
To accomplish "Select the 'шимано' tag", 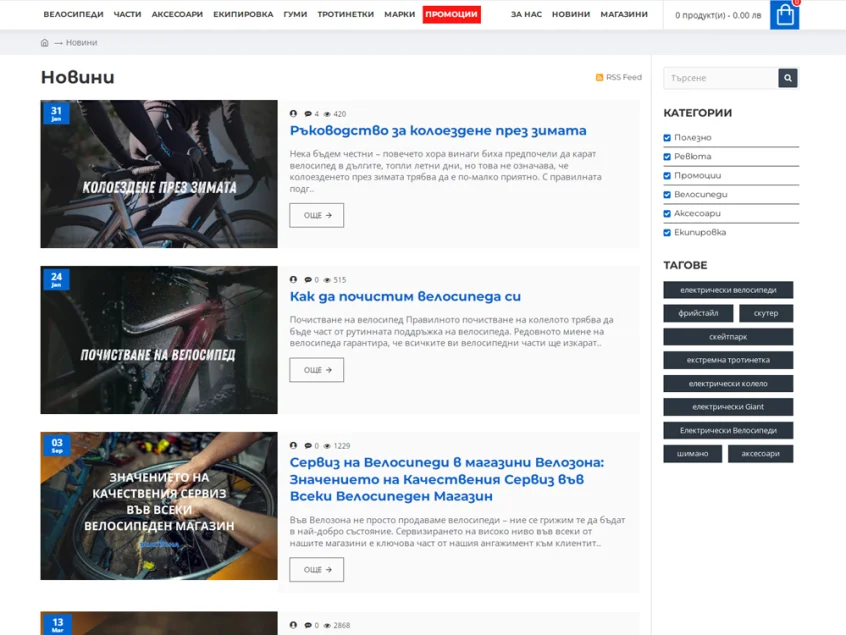I will [x=693, y=454].
